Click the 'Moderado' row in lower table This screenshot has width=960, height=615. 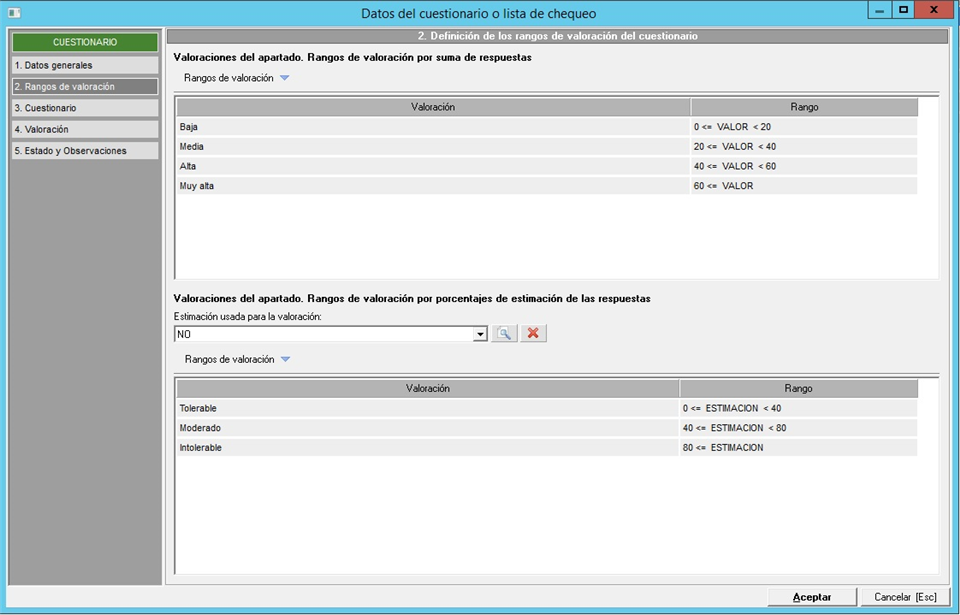(427, 428)
